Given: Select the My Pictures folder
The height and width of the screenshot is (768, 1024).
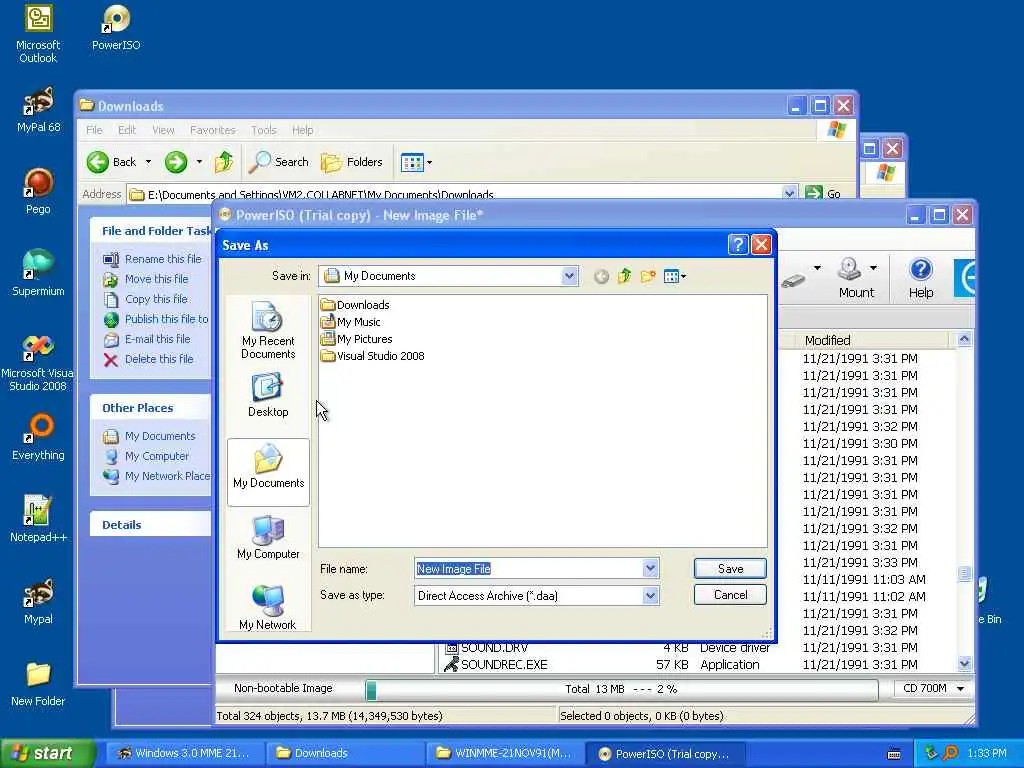Looking at the screenshot, I should (356, 339).
